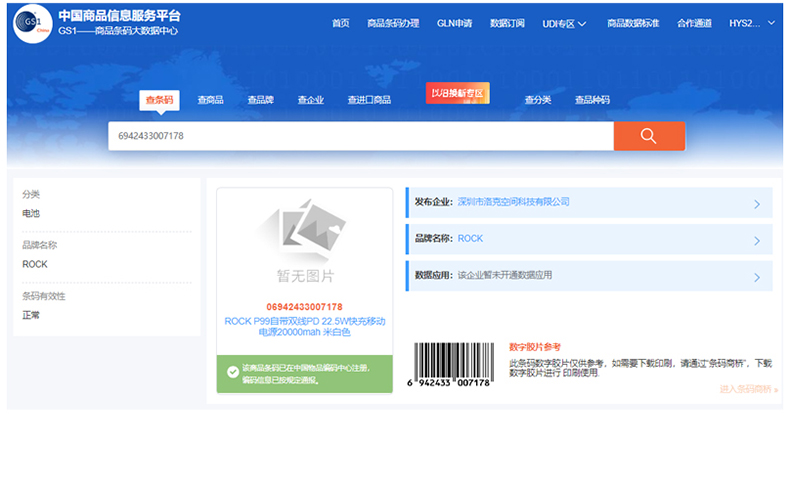Expand the 发布企业 row chevron
This screenshot has height=487, width=790.
[x=757, y=204]
